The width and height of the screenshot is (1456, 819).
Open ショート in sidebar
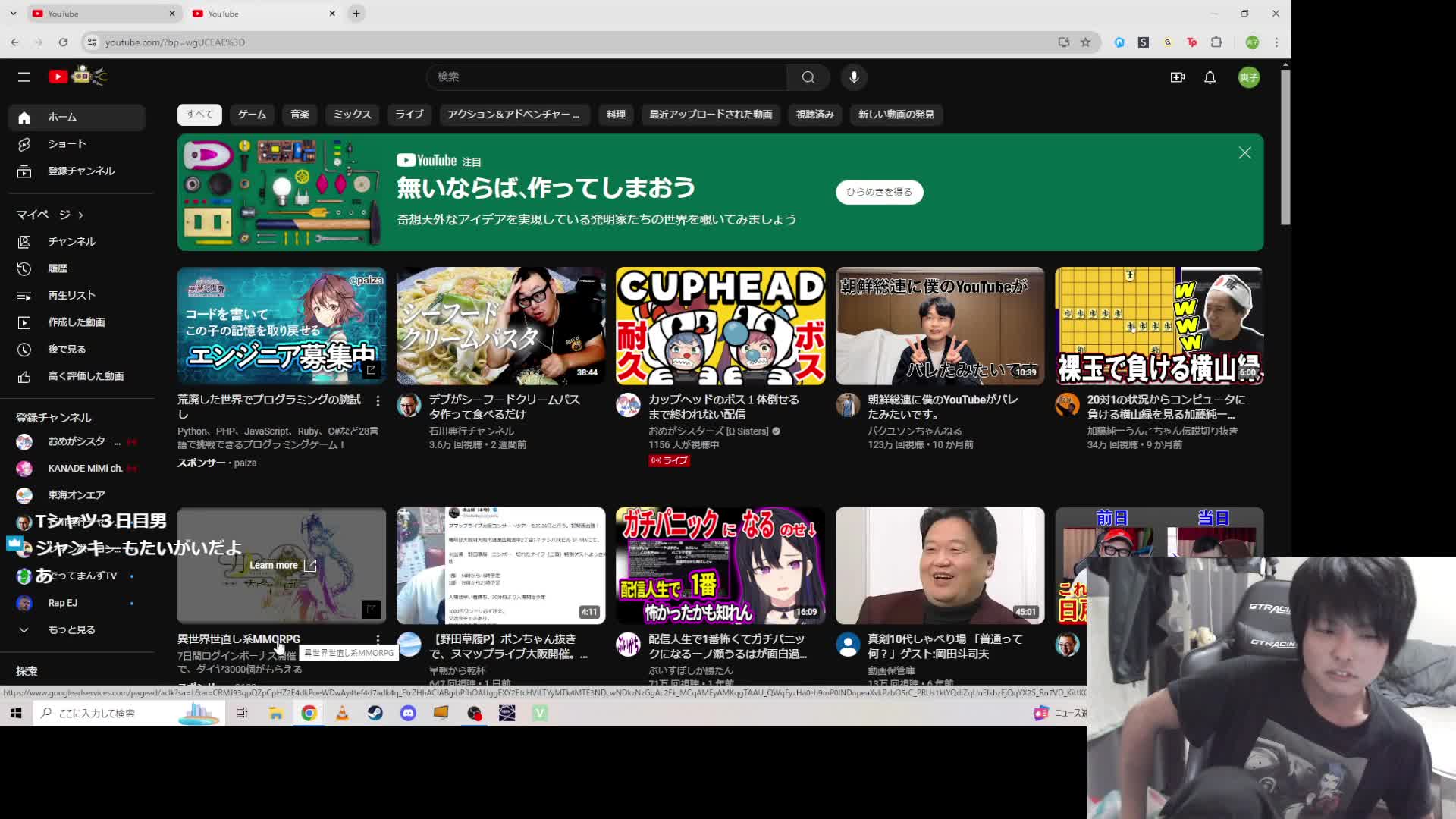tap(77, 144)
